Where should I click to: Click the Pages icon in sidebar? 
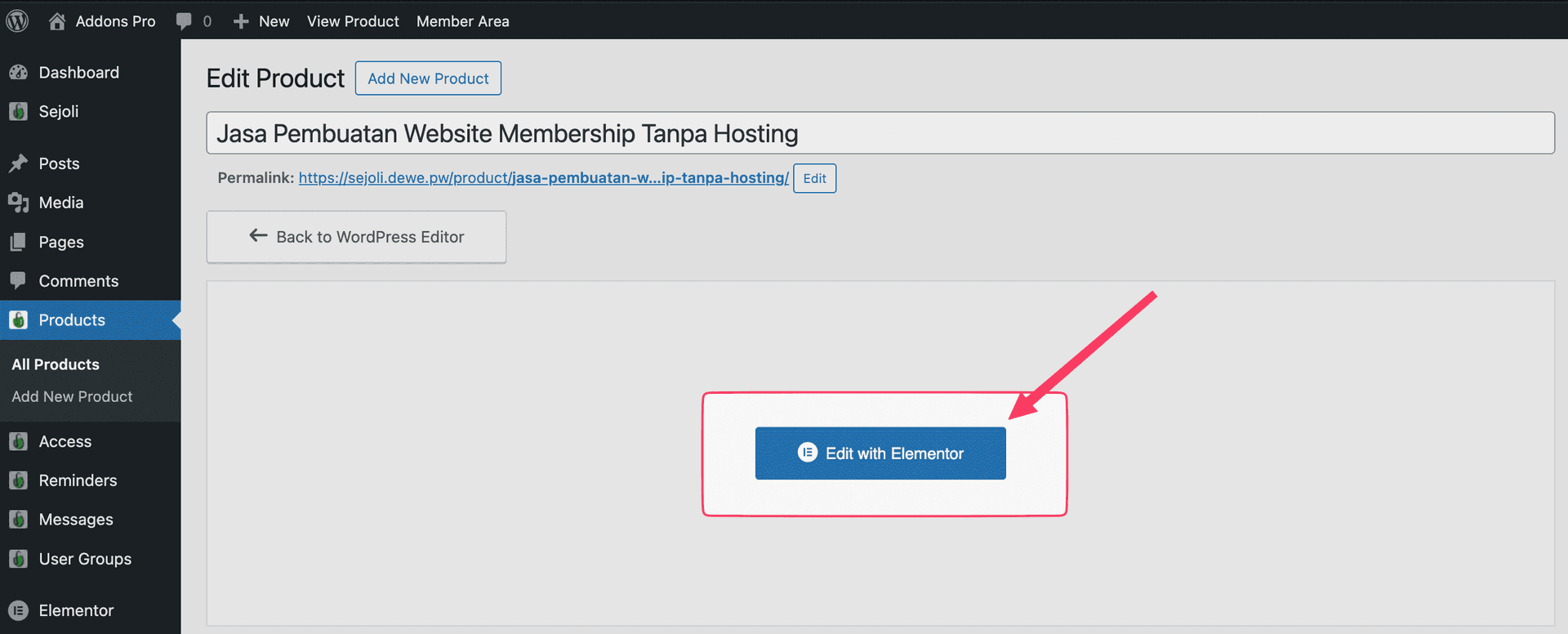tap(18, 242)
